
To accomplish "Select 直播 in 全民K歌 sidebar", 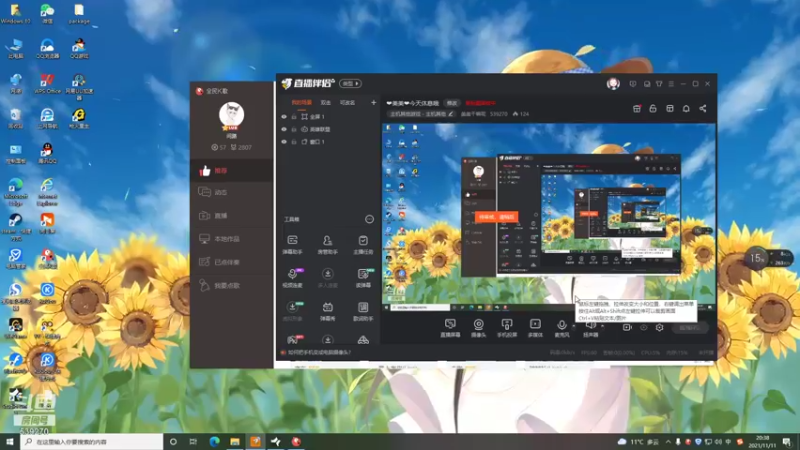I will pyautogui.click(x=231, y=216).
